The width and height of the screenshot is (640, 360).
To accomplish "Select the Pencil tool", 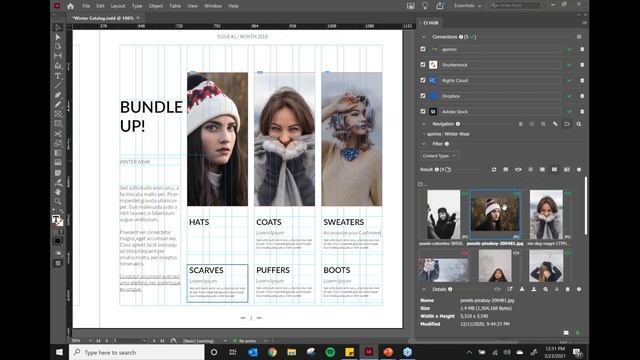I will click(x=58, y=104).
